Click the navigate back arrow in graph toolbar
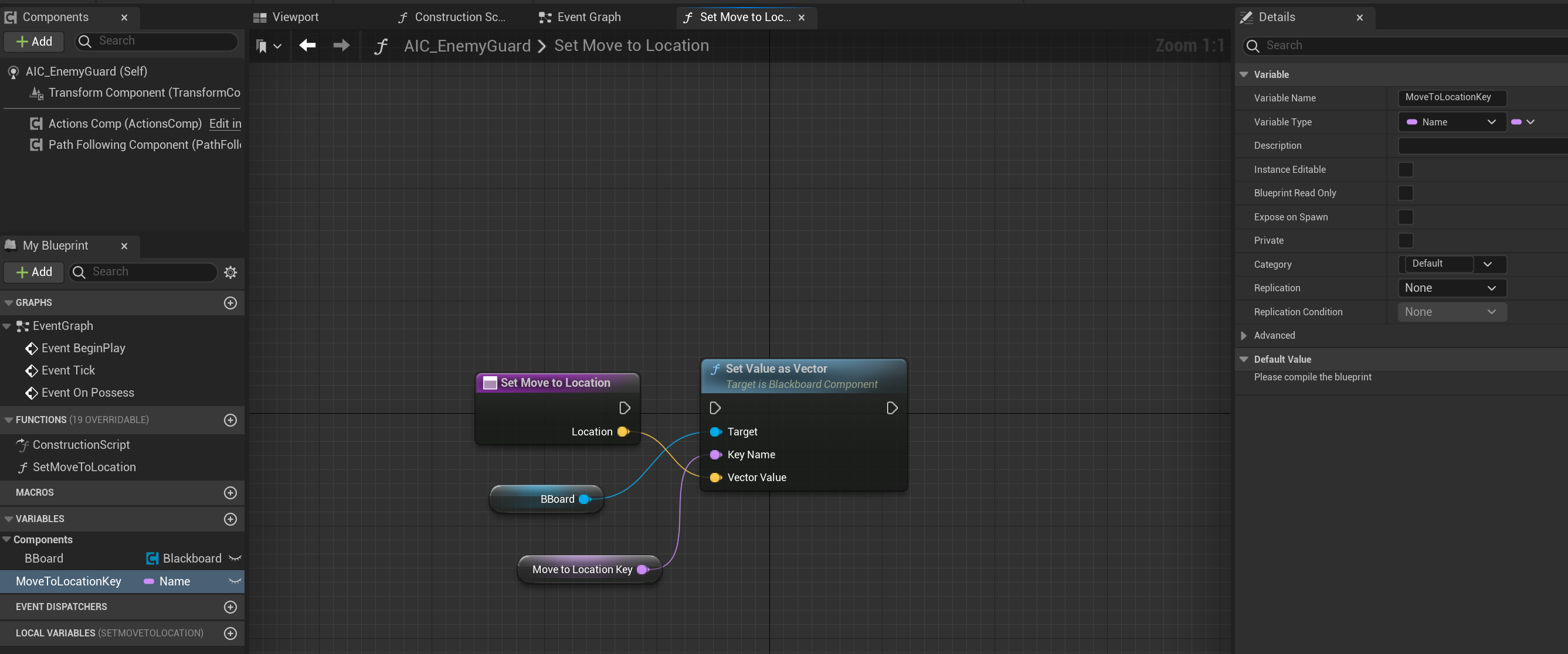The height and width of the screenshot is (654, 1568). coord(307,45)
